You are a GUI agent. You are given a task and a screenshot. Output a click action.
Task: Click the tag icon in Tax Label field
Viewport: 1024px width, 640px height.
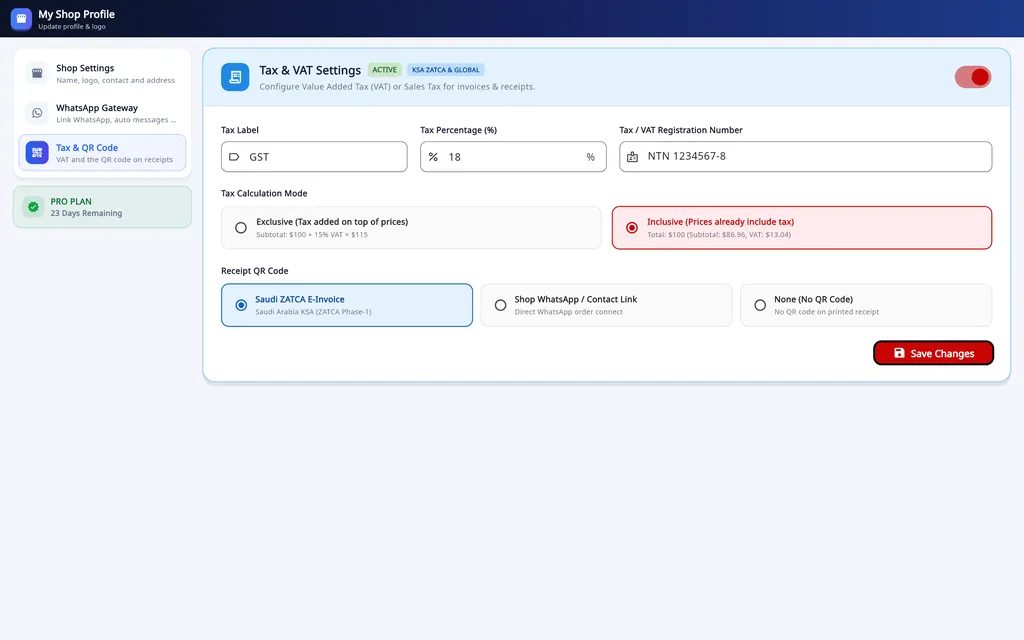coord(234,157)
